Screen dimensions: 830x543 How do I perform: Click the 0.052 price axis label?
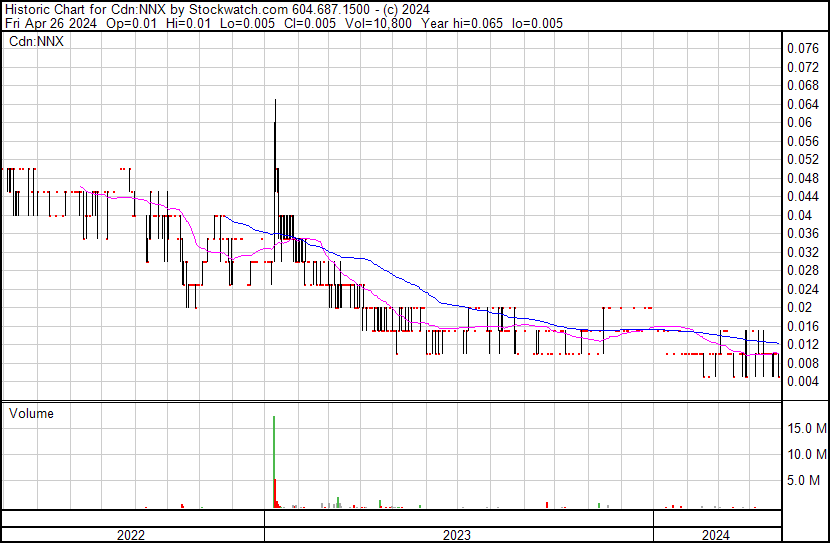click(802, 159)
